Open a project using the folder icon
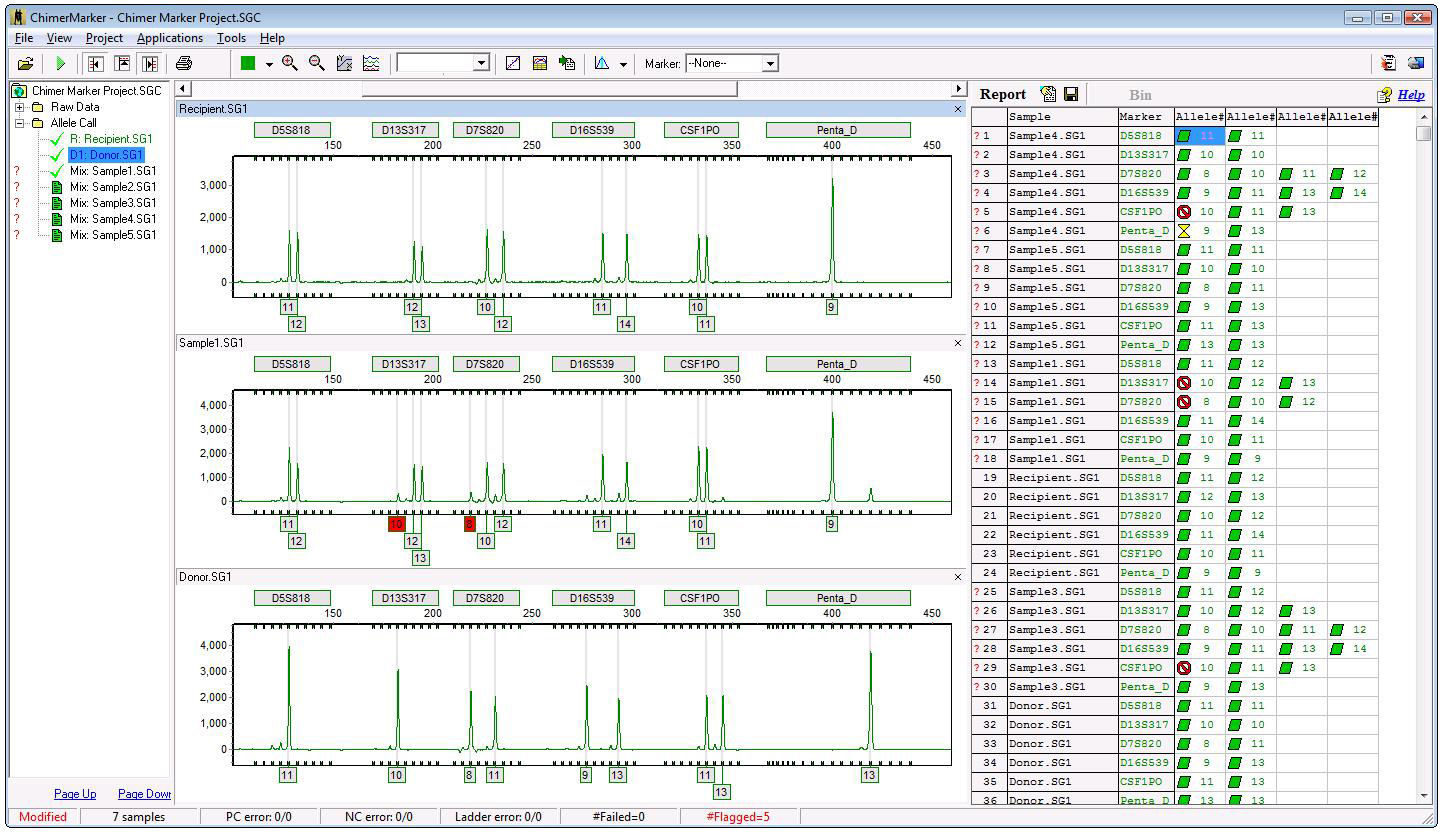Image resolution: width=1442 pixels, height=833 pixels. click(25, 63)
